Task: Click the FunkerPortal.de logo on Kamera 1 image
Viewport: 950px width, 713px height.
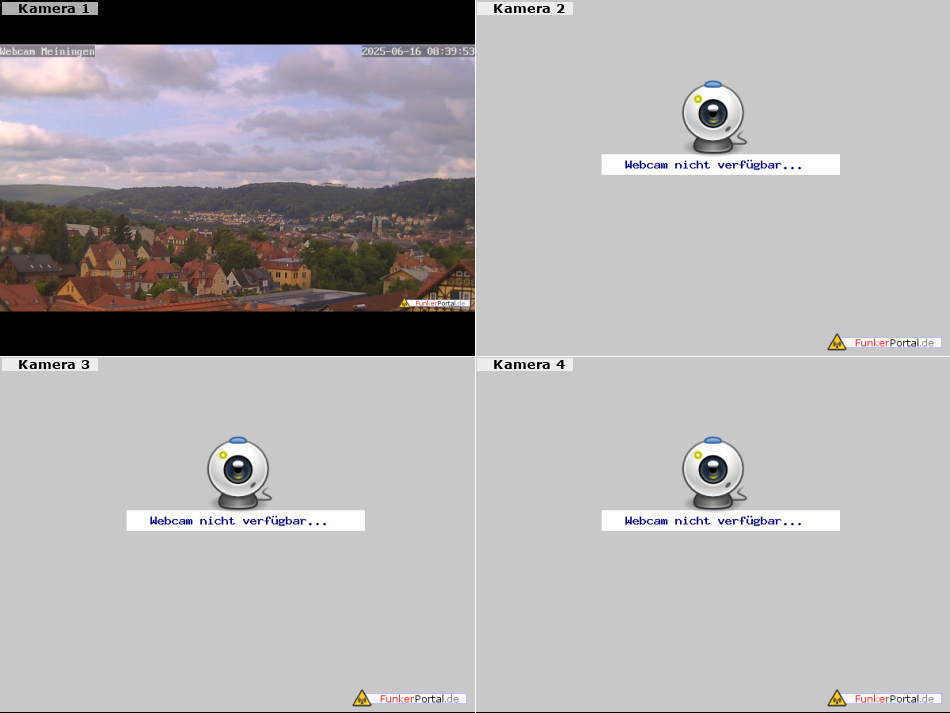Action: pyautogui.click(x=434, y=303)
